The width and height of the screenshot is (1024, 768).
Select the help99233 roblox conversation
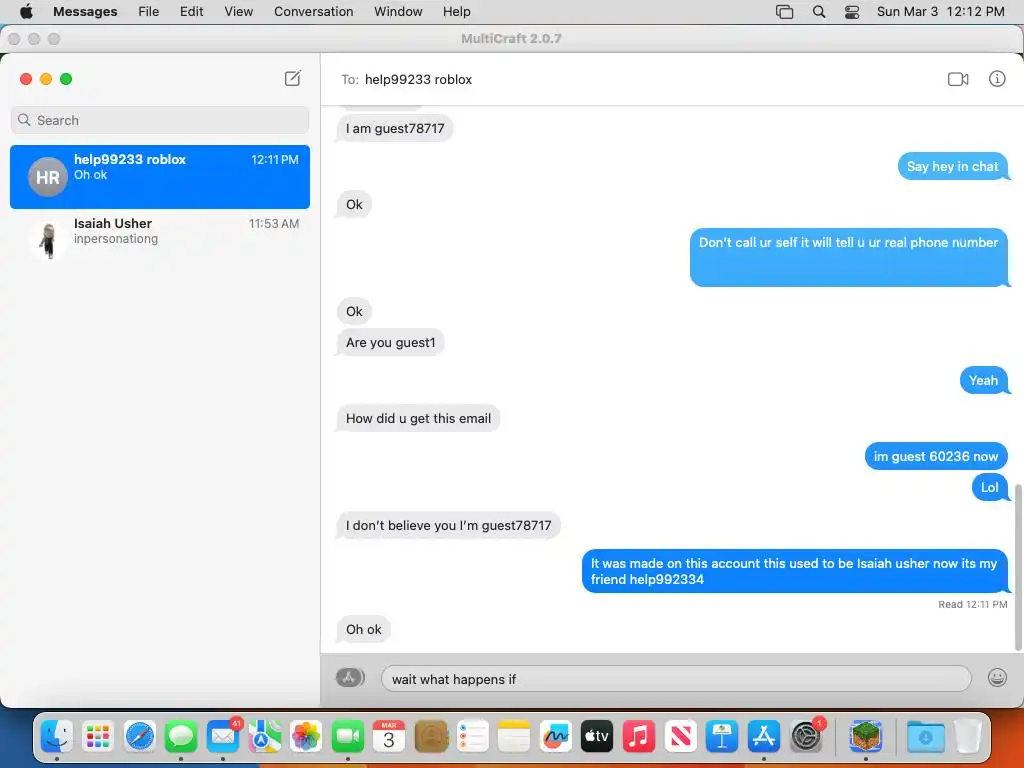[160, 177]
